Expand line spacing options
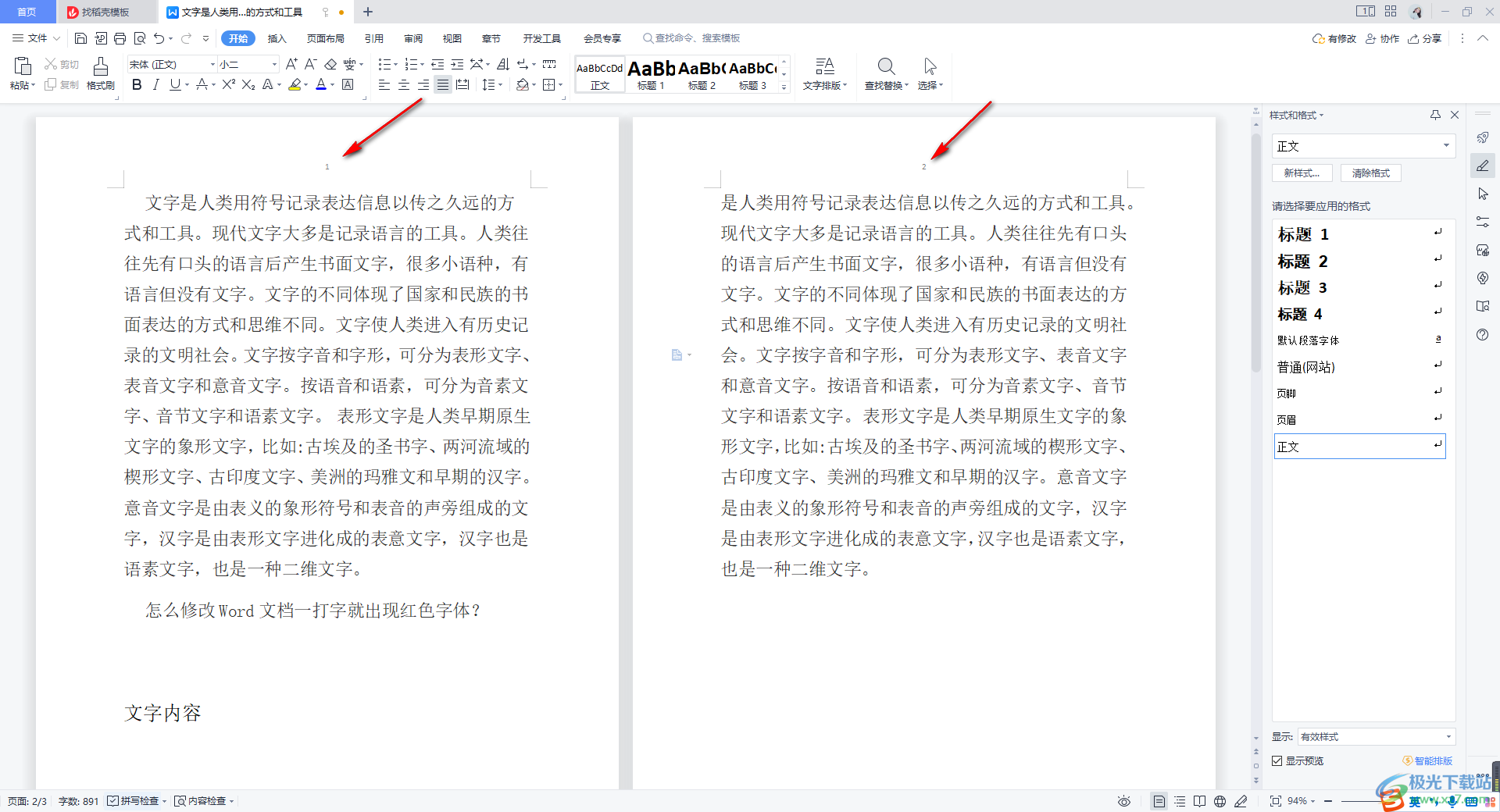 coord(500,84)
